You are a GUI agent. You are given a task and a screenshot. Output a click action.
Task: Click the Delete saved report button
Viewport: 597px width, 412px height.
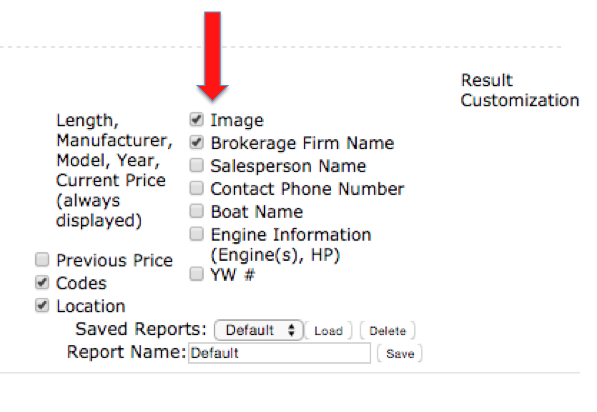point(388,331)
